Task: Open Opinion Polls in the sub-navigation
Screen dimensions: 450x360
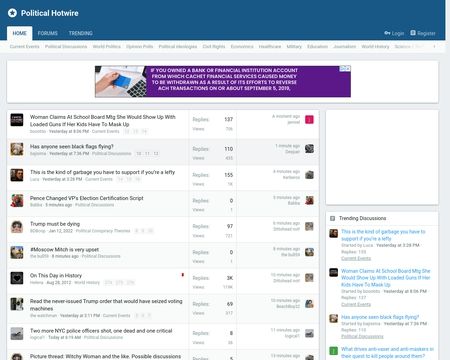Action: 140,46
